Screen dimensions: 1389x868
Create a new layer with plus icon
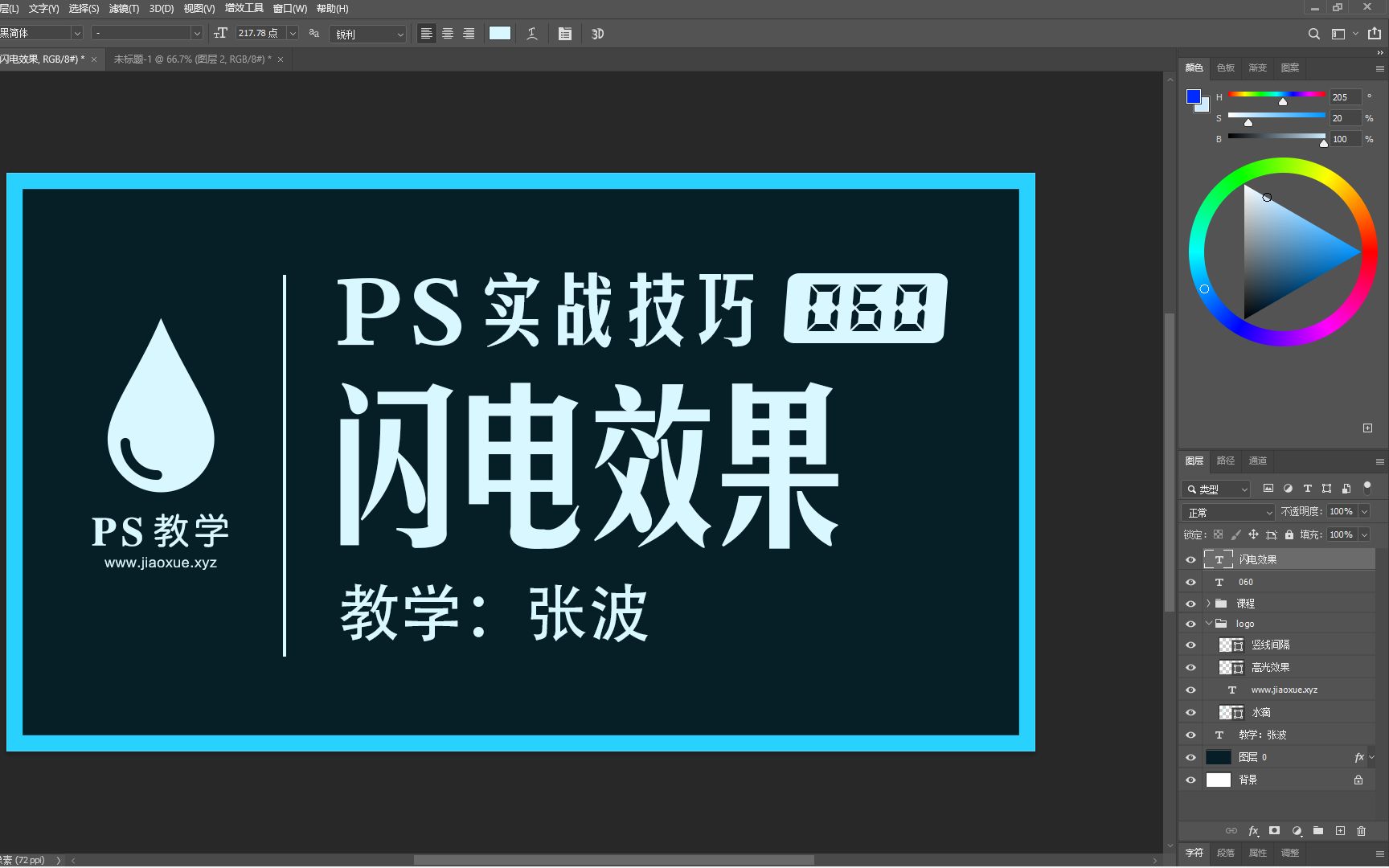pyautogui.click(x=1339, y=831)
